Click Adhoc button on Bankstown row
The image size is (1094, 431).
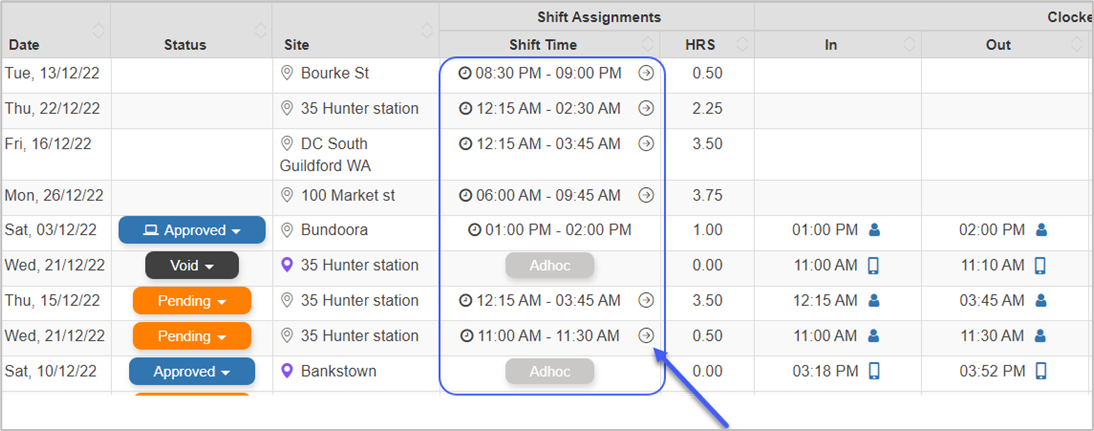(x=550, y=372)
